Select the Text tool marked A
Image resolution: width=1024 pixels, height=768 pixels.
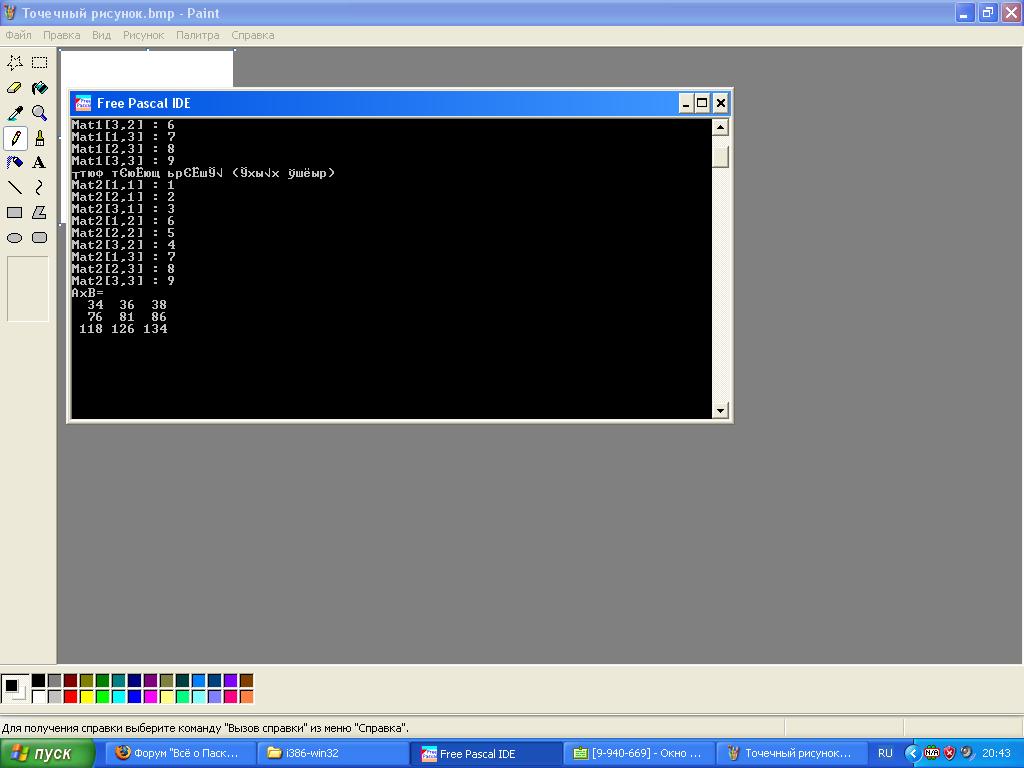(x=39, y=162)
